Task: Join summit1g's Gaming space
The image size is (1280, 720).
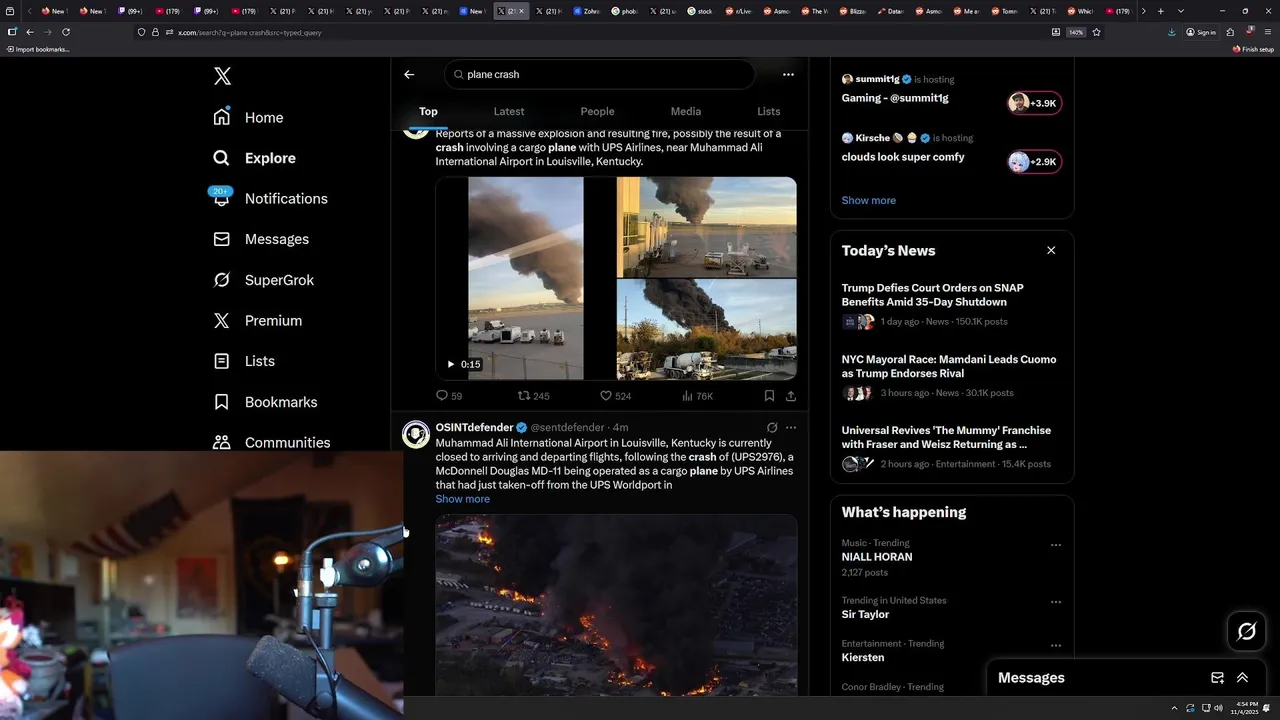Action: tap(895, 98)
